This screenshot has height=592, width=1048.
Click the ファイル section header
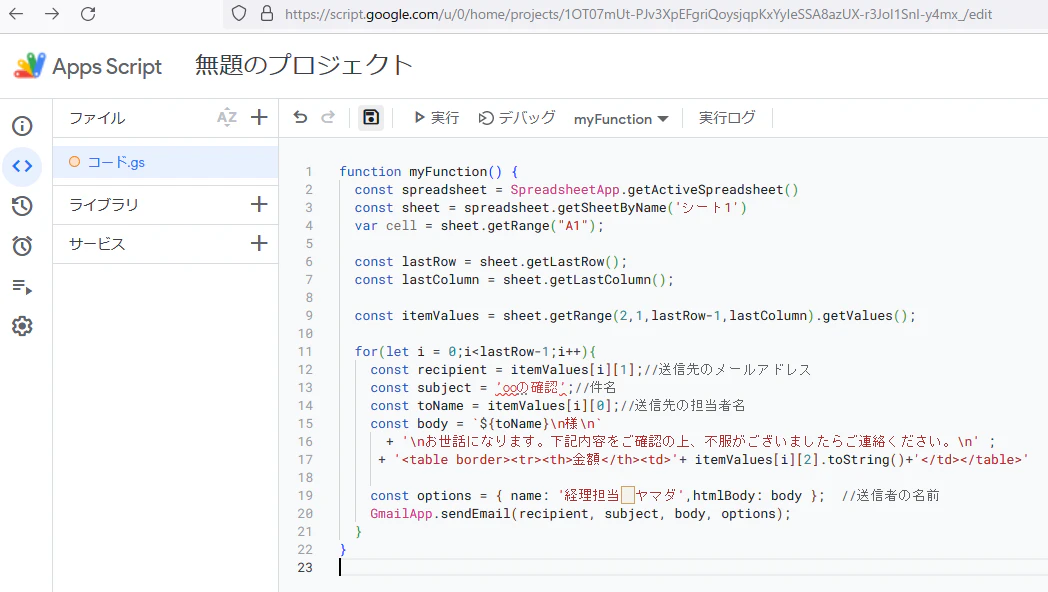pyautogui.click(x=98, y=118)
